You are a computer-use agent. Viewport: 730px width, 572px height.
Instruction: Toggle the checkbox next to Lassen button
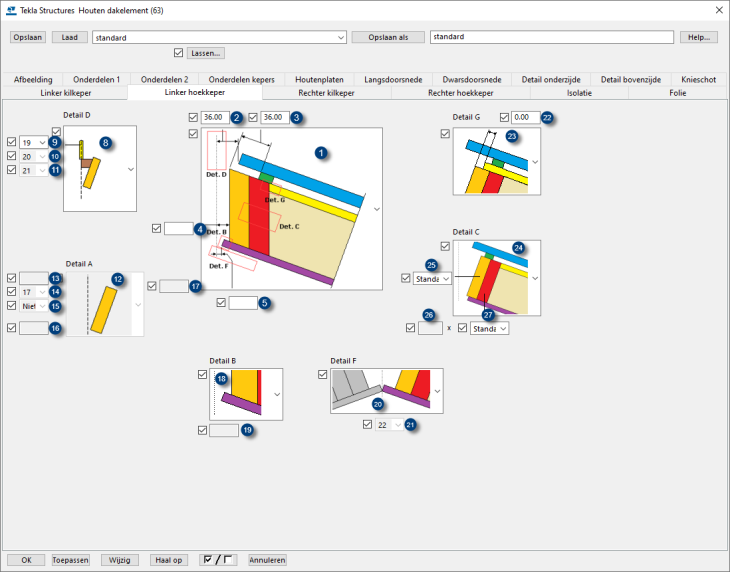click(x=178, y=53)
